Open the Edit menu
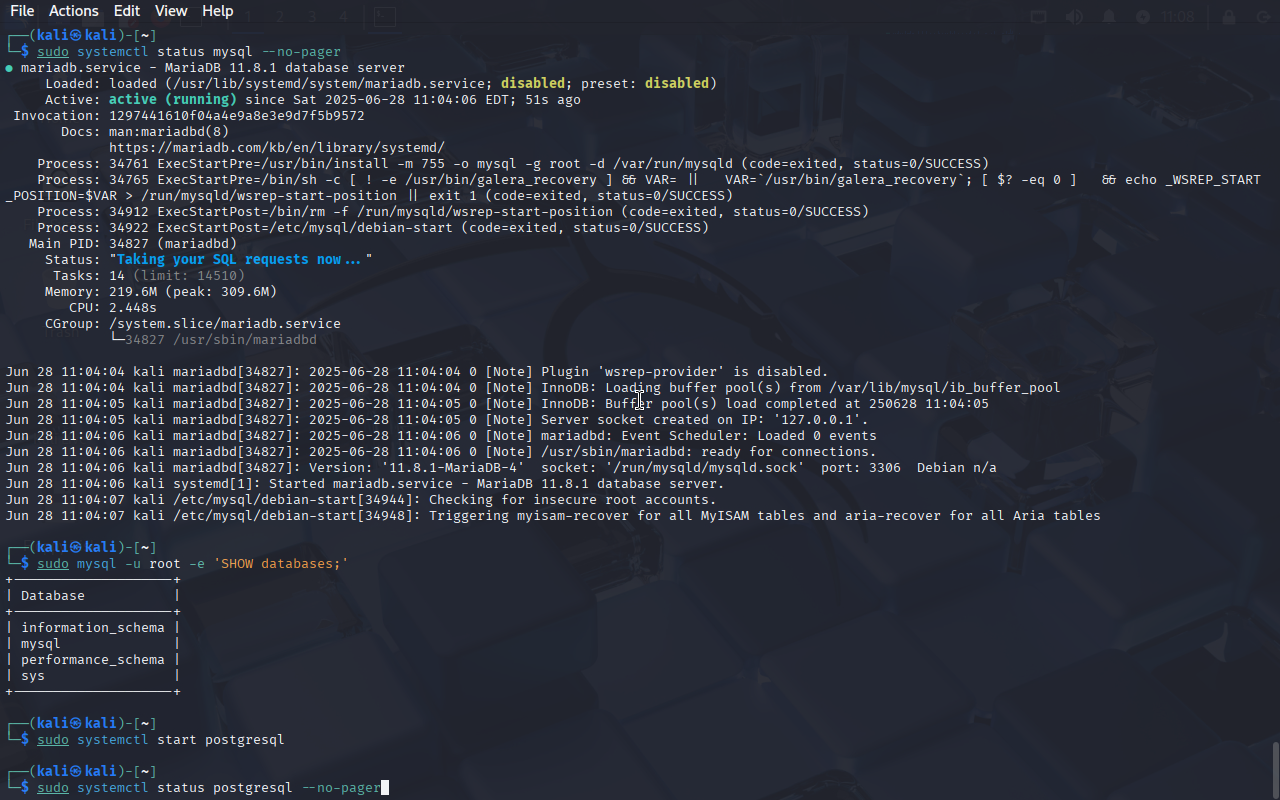 (x=127, y=11)
